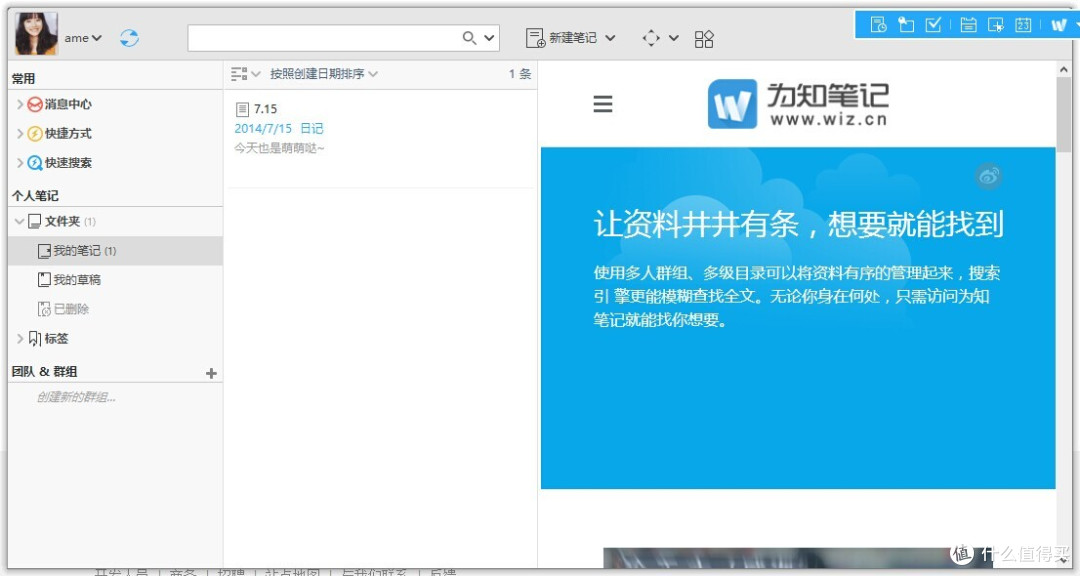This screenshot has width=1080, height=576.
Task: Click the recent notes clock icon in blue toolbar
Action: (878, 25)
